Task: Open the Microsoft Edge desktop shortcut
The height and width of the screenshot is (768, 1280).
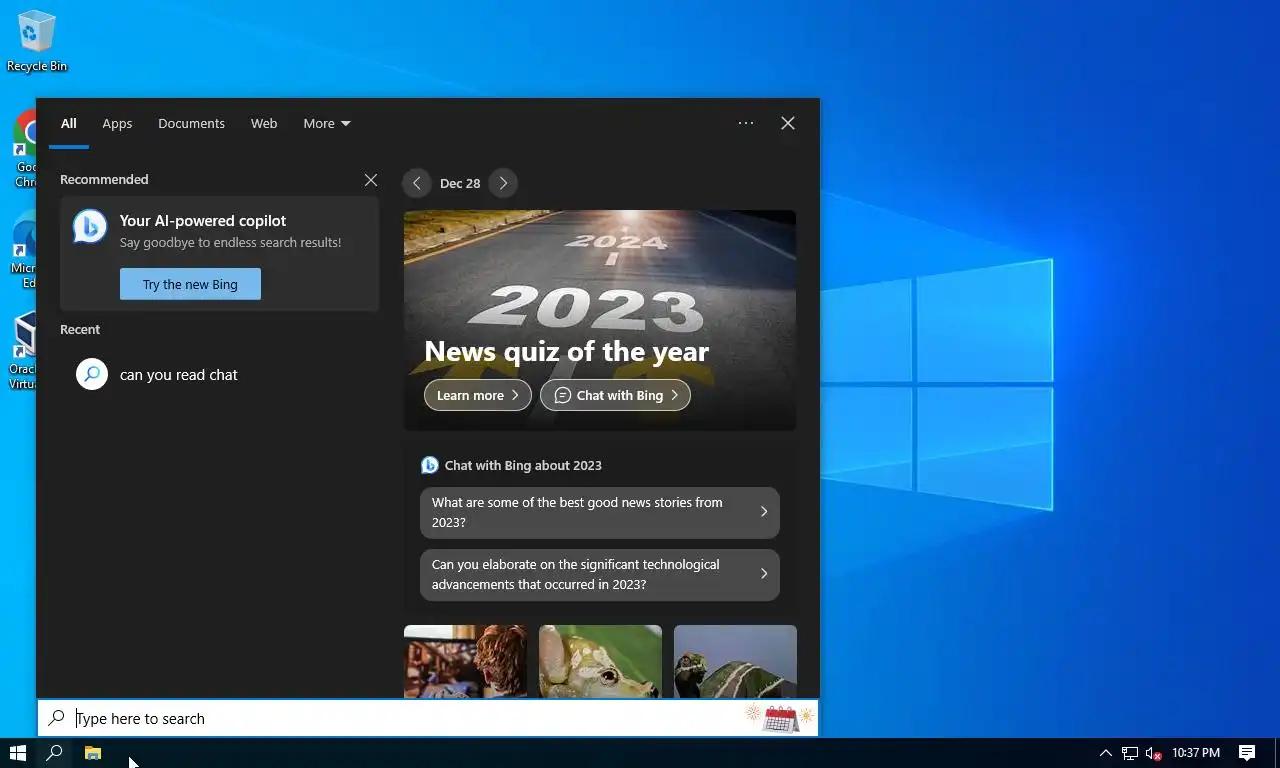Action: (24, 250)
